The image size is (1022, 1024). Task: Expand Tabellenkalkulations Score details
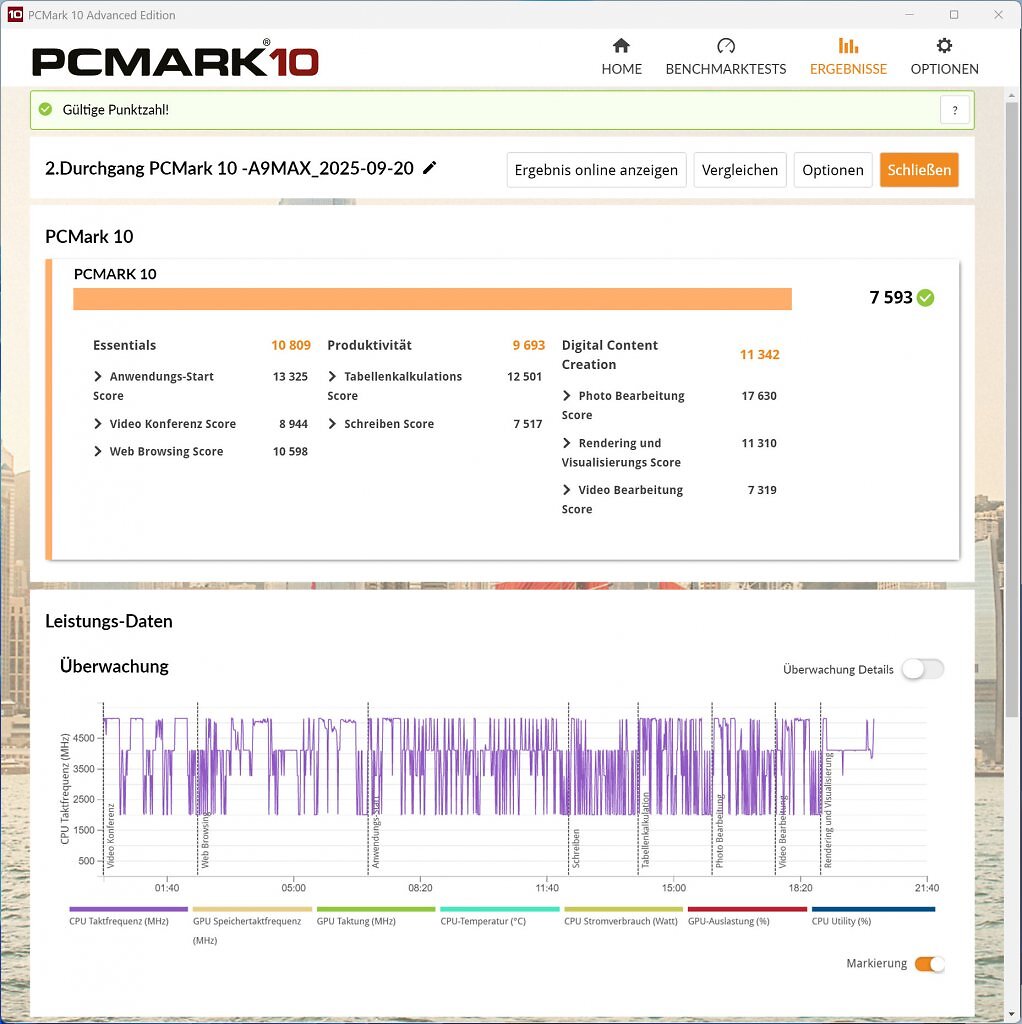[332, 376]
